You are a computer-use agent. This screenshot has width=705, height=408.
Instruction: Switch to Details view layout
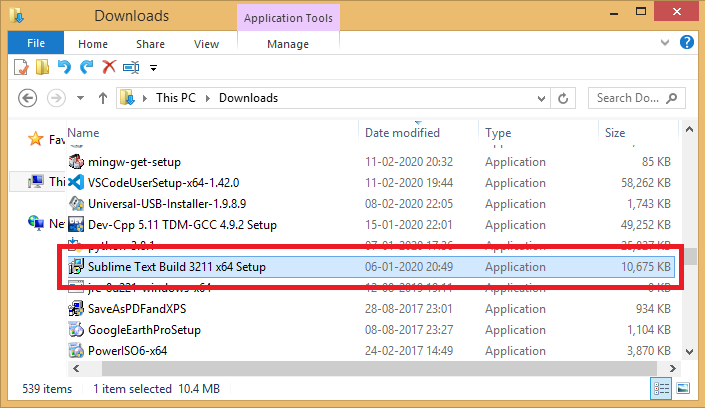[662, 388]
